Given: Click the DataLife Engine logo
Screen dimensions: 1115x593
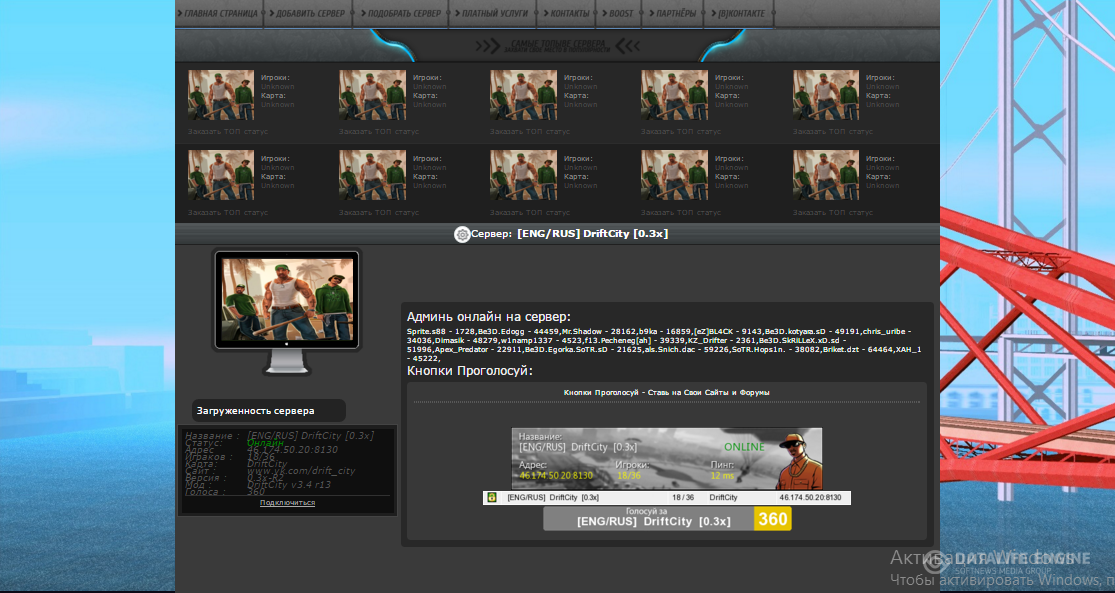Looking at the screenshot, I should coord(1008,561).
